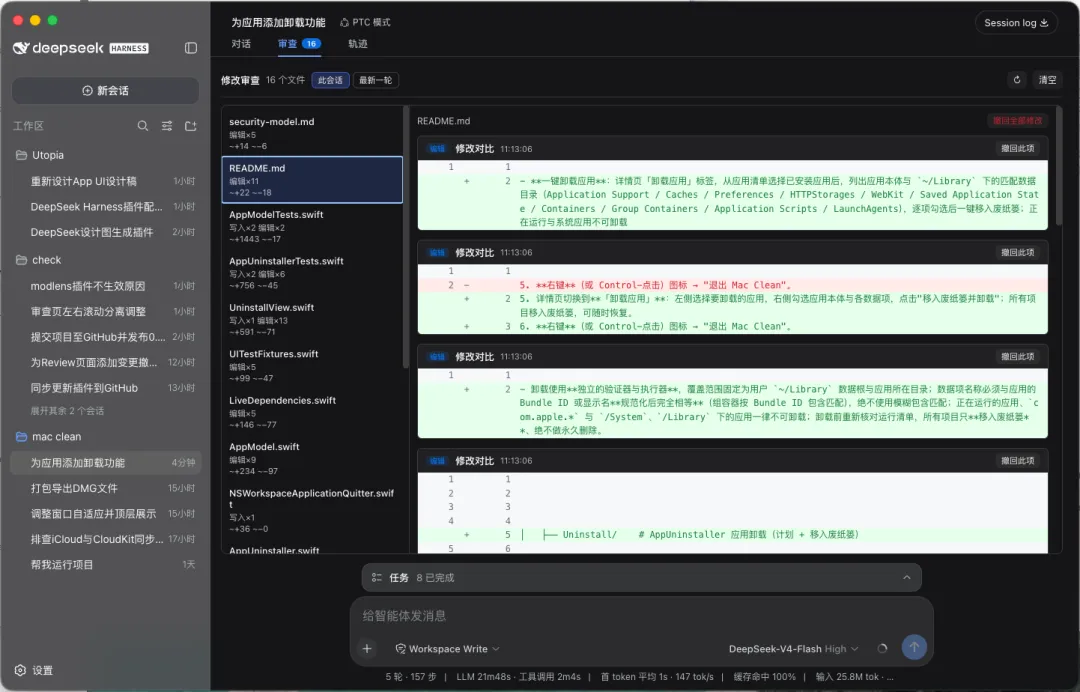Click the plus attachment icon
The width and height of the screenshot is (1080, 692).
click(367, 649)
